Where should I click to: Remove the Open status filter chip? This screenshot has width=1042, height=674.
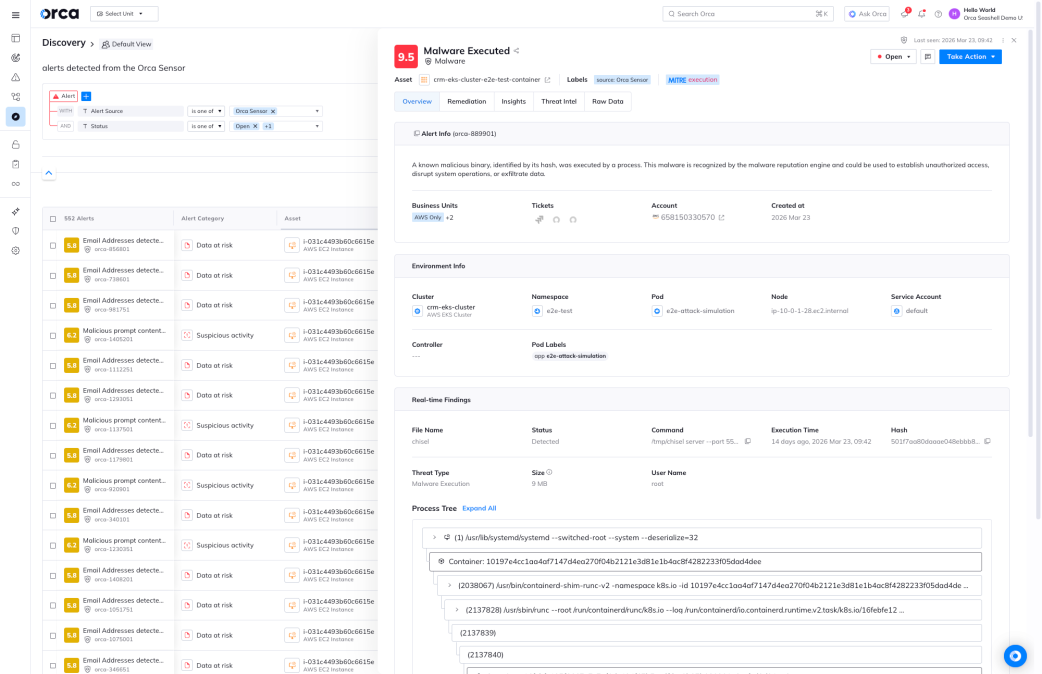(x=255, y=126)
